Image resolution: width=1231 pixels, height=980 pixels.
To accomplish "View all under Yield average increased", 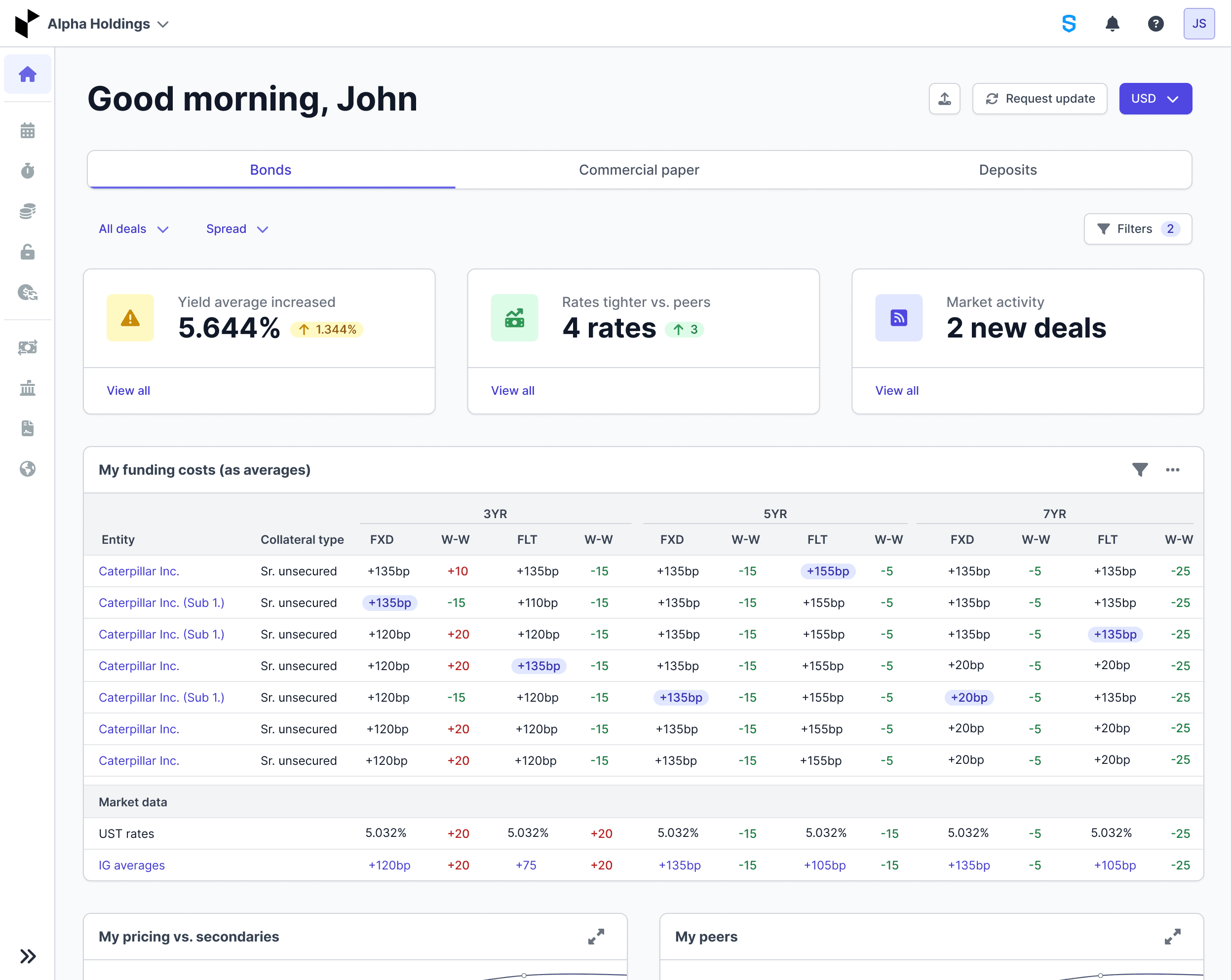I will click(128, 390).
